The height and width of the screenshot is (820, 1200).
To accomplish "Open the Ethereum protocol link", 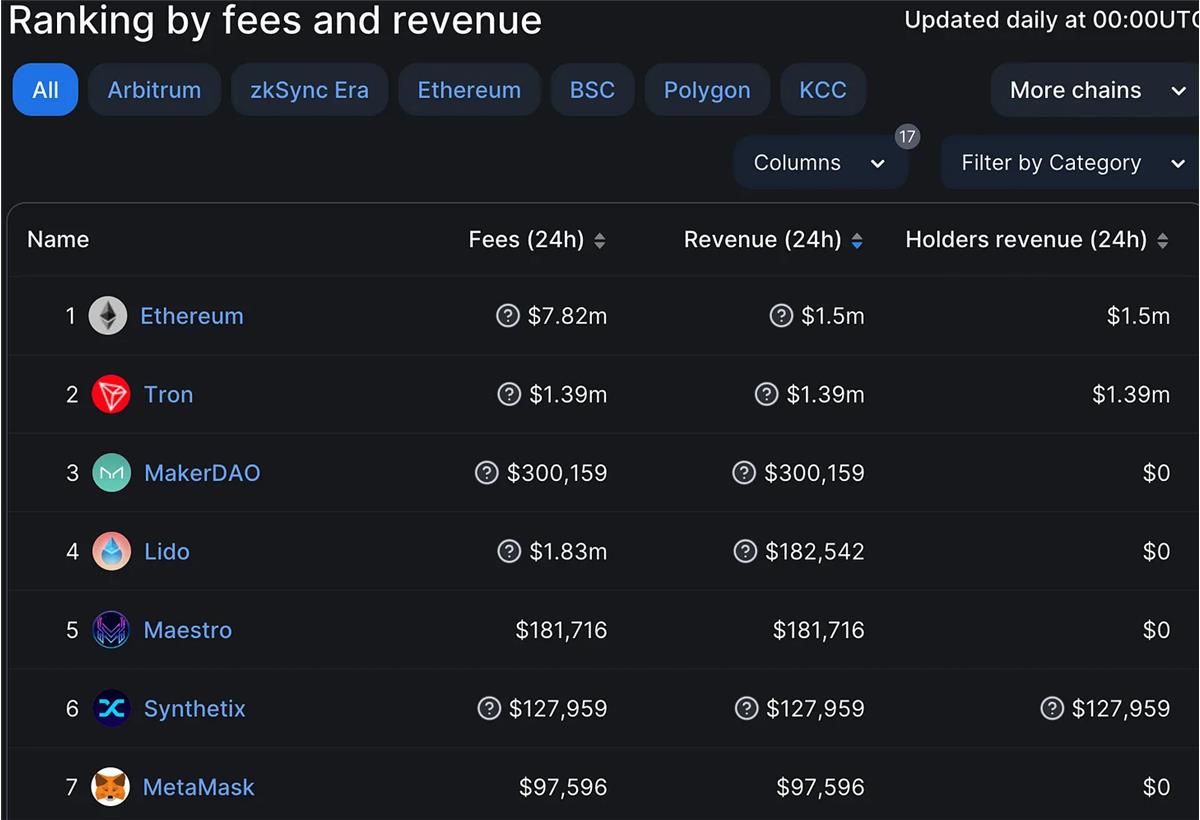I will coord(192,316).
